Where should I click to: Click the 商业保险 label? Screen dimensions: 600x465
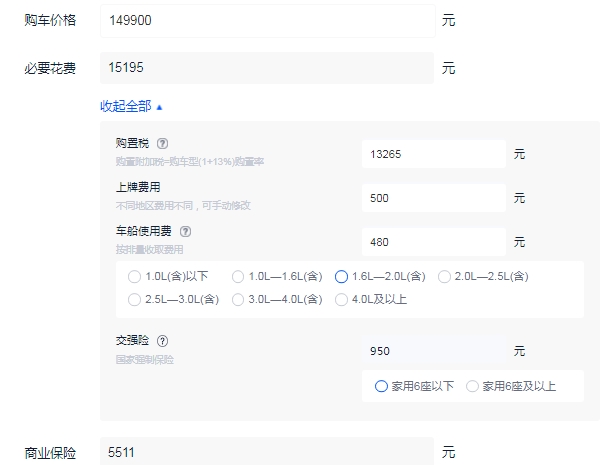pyautogui.click(x=50, y=453)
